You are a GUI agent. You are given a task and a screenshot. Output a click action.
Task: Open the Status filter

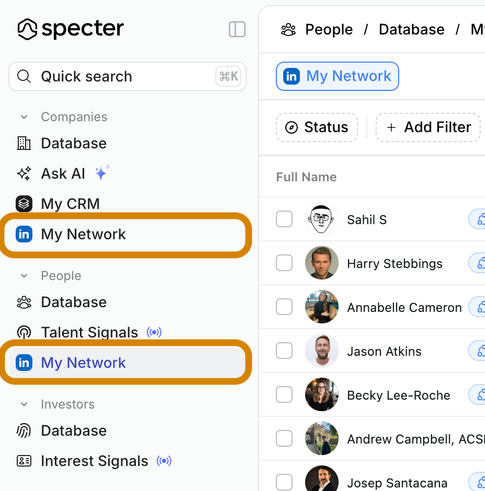[317, 127]
